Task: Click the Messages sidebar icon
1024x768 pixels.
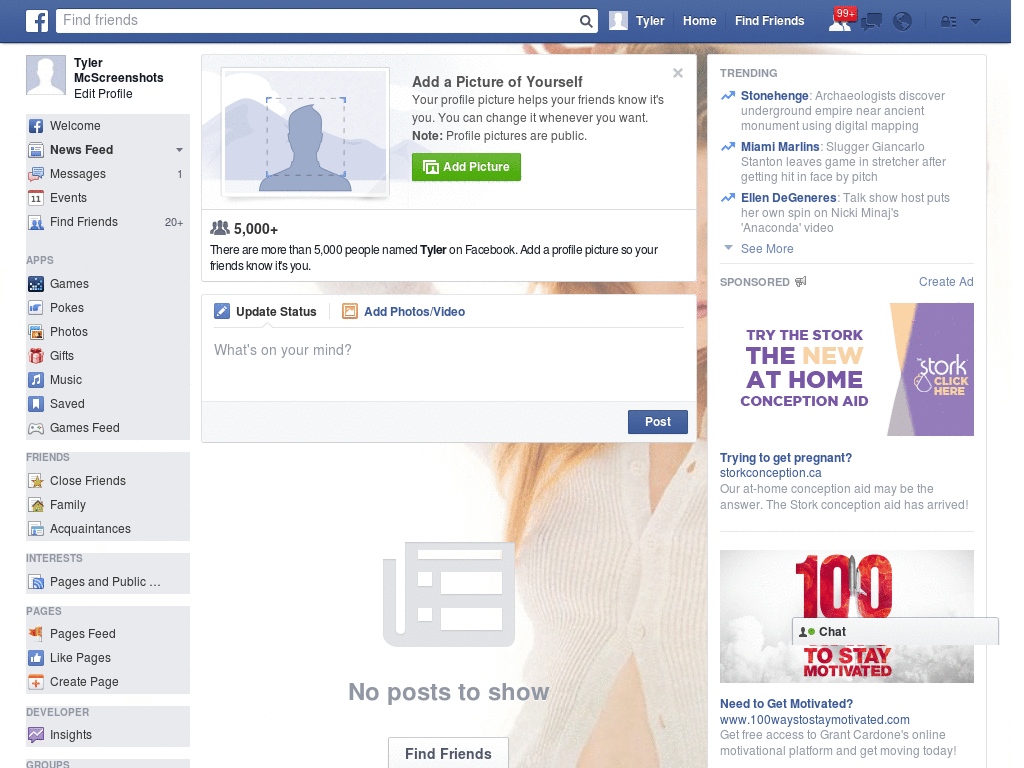Action: coord(36,174)
